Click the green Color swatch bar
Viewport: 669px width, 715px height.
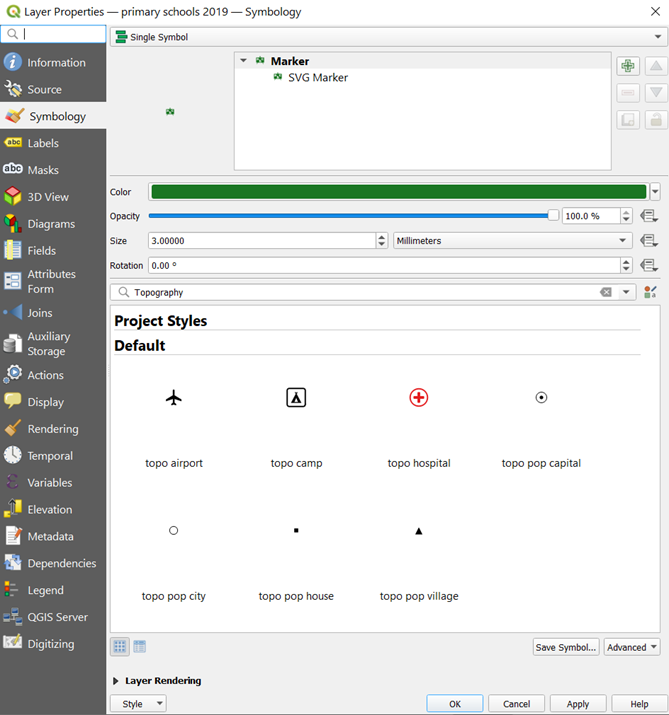coord(398,192)
